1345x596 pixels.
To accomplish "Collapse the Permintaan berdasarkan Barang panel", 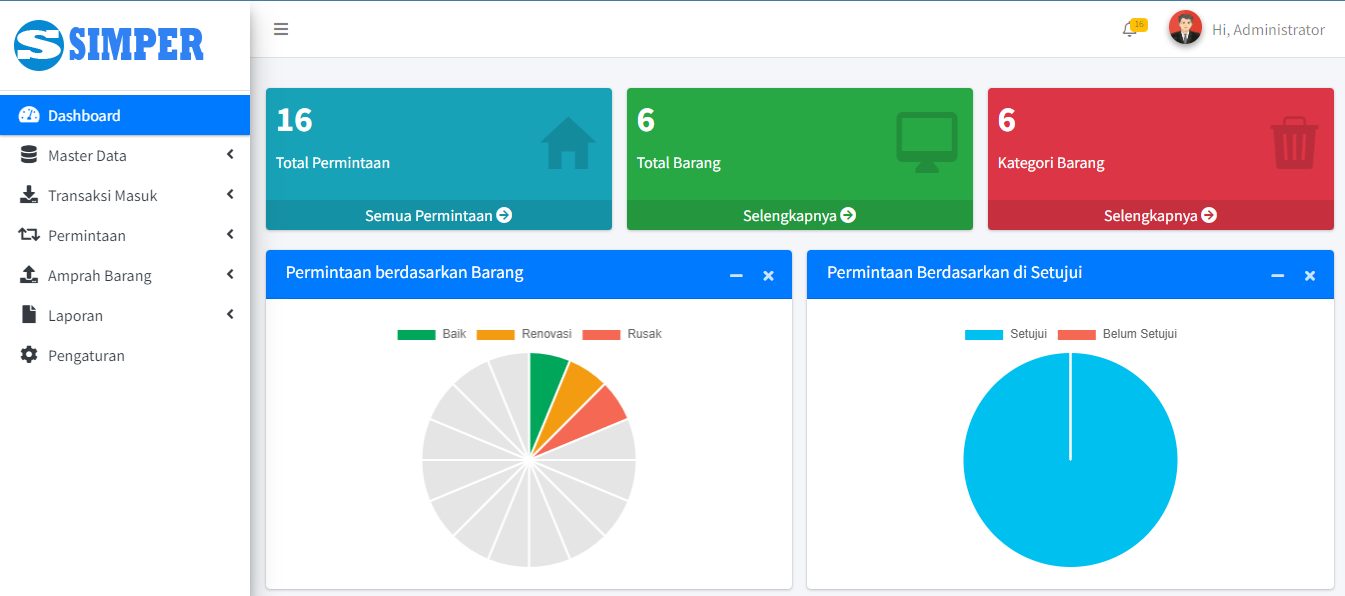I will coord(736,275).
